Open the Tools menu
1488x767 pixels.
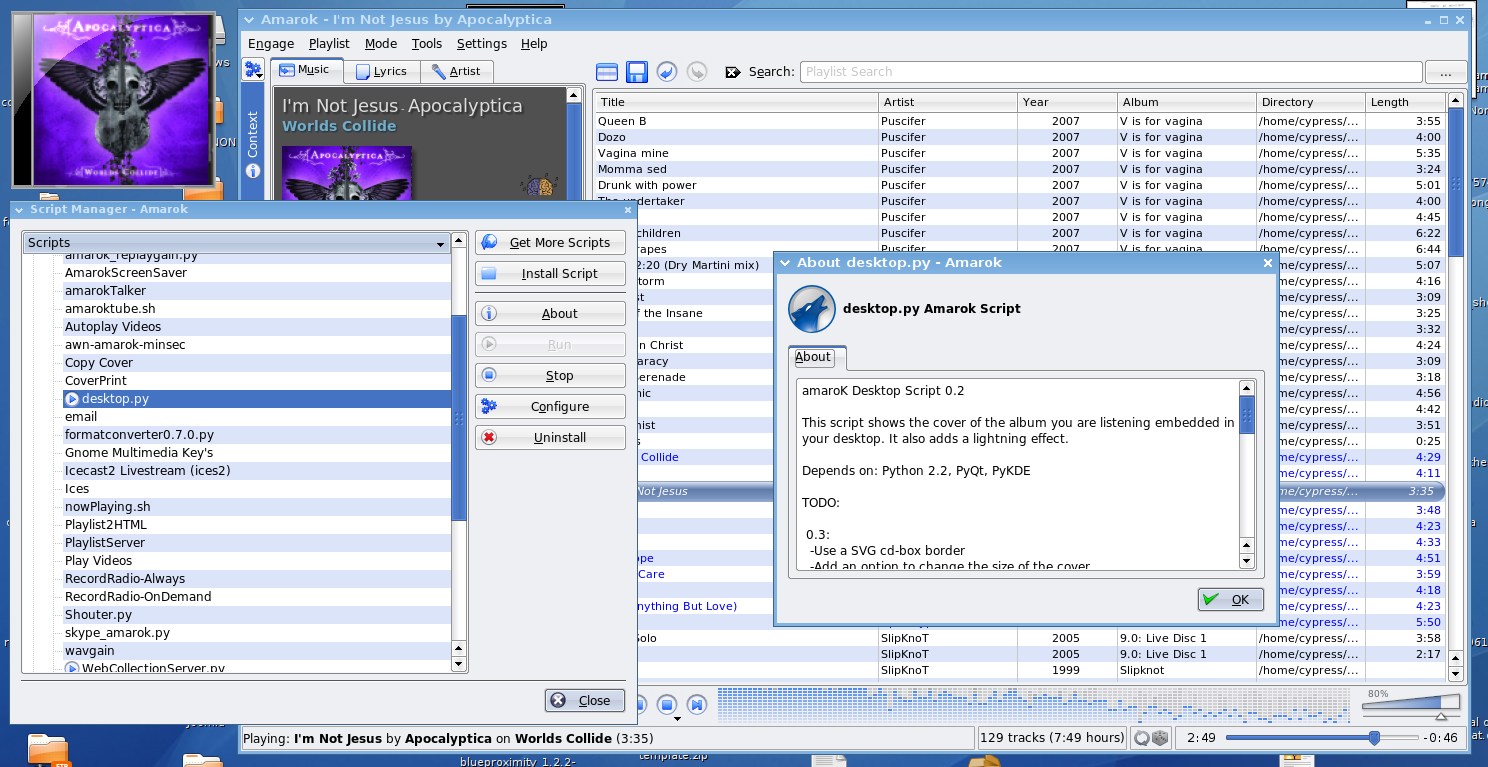pos(427,44)
